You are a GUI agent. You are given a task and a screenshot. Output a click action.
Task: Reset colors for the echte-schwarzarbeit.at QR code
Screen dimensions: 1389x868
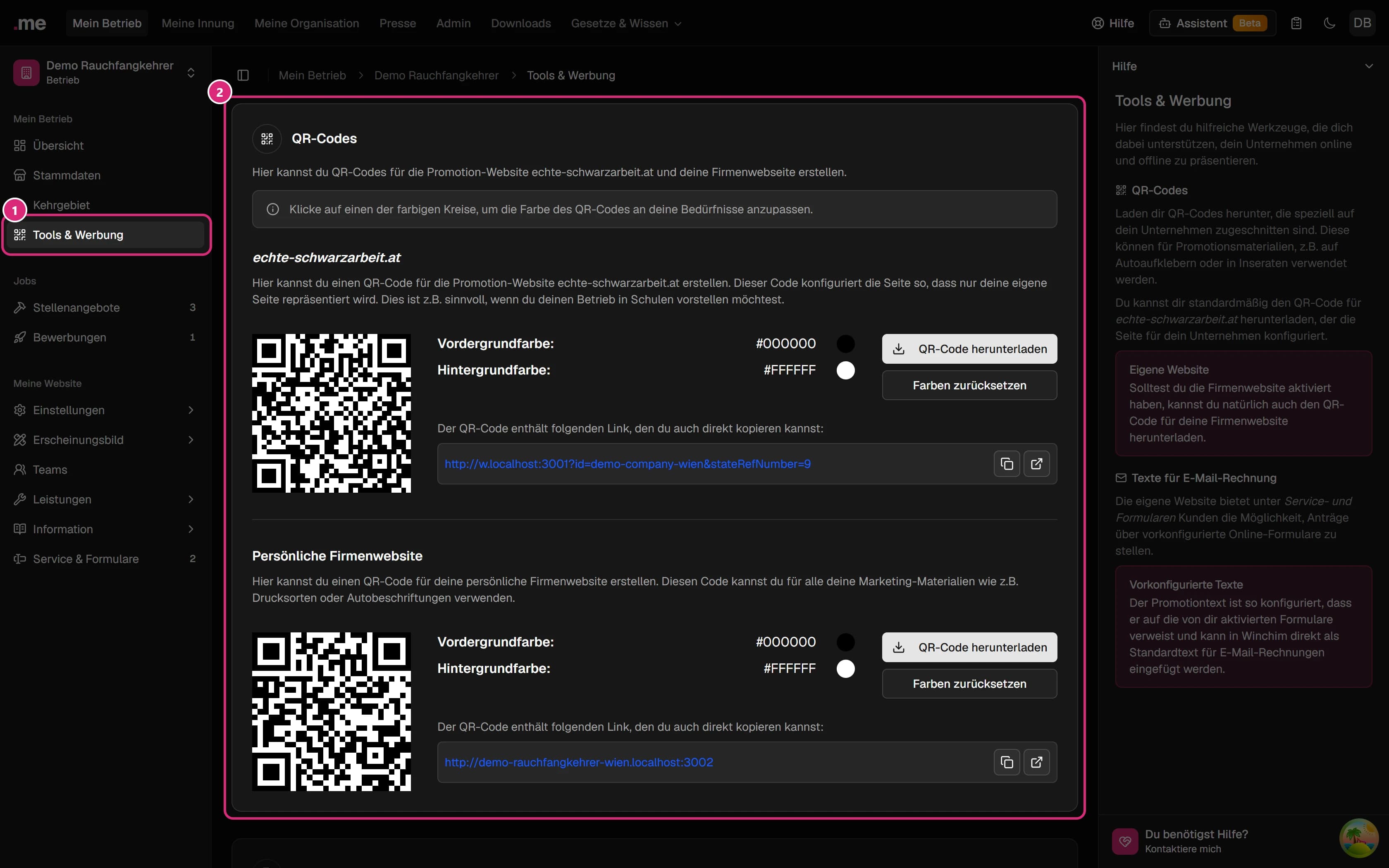click(x=969, y=385)
